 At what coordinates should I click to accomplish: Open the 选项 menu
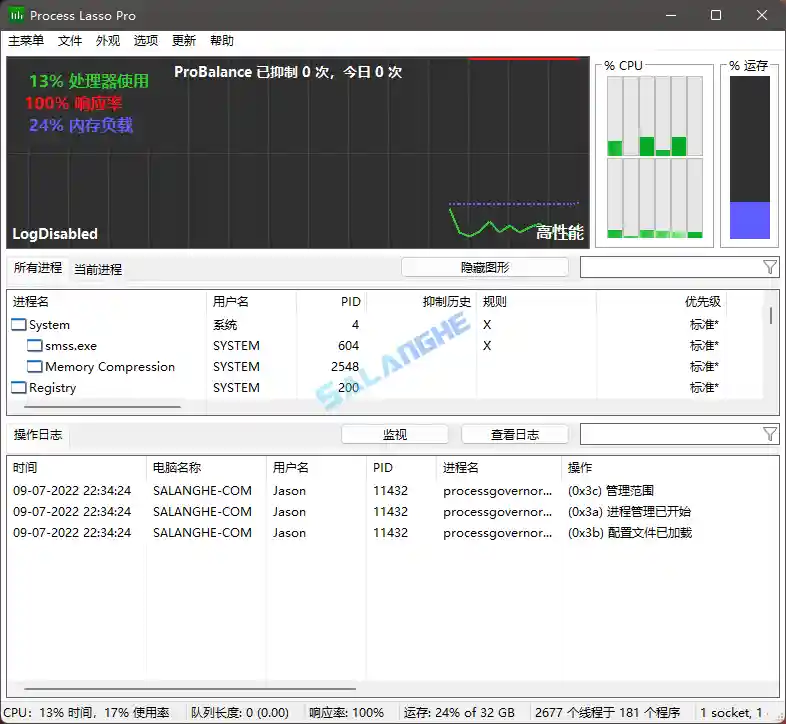146,41
